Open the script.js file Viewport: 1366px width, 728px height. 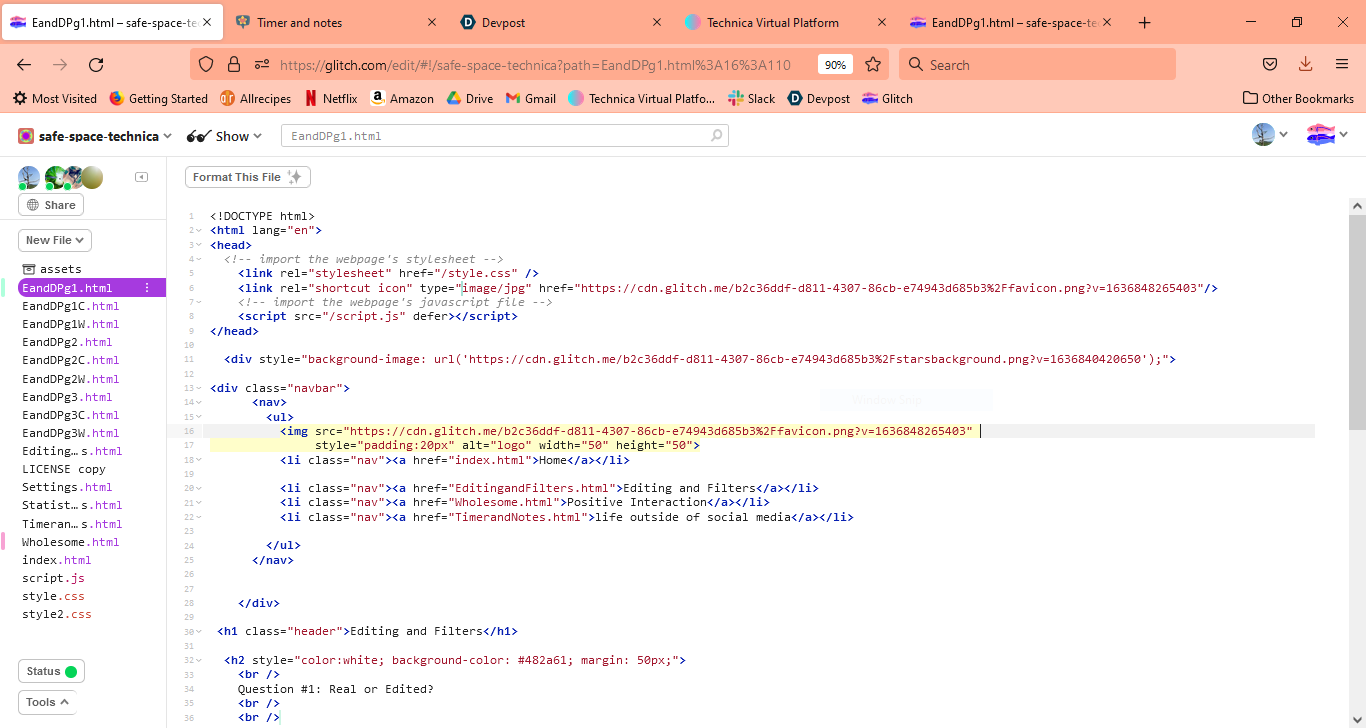[53, 578]
